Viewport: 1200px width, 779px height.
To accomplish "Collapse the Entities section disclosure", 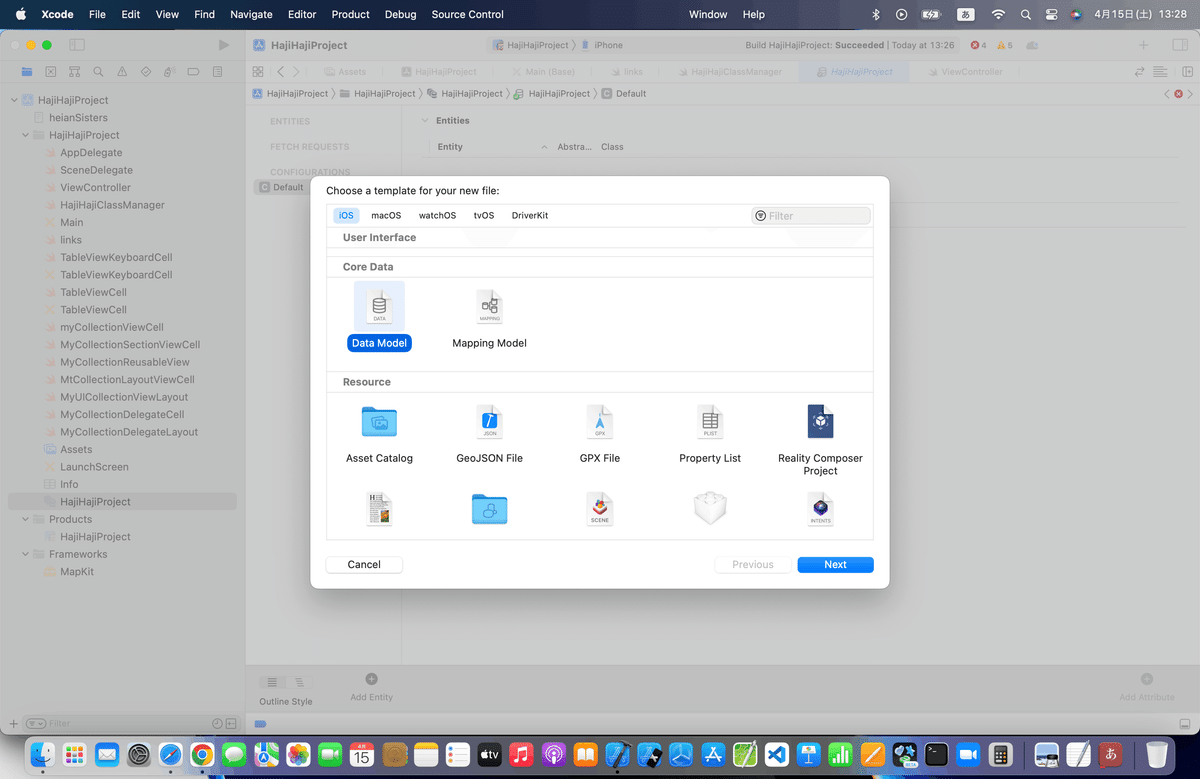I will (424, 120).
